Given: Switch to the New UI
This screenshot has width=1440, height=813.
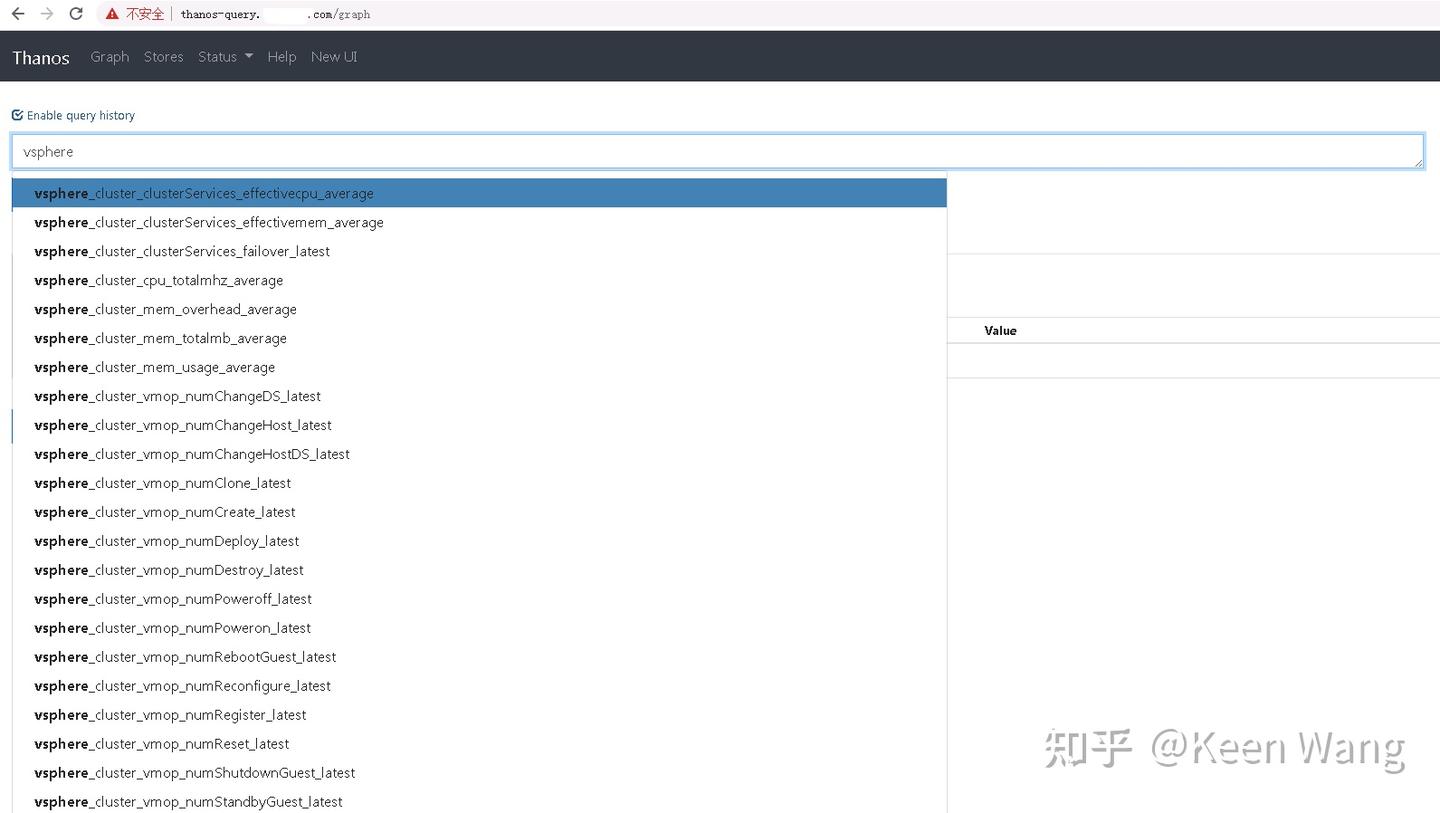Looking at the screenshot, I should 333,56.
